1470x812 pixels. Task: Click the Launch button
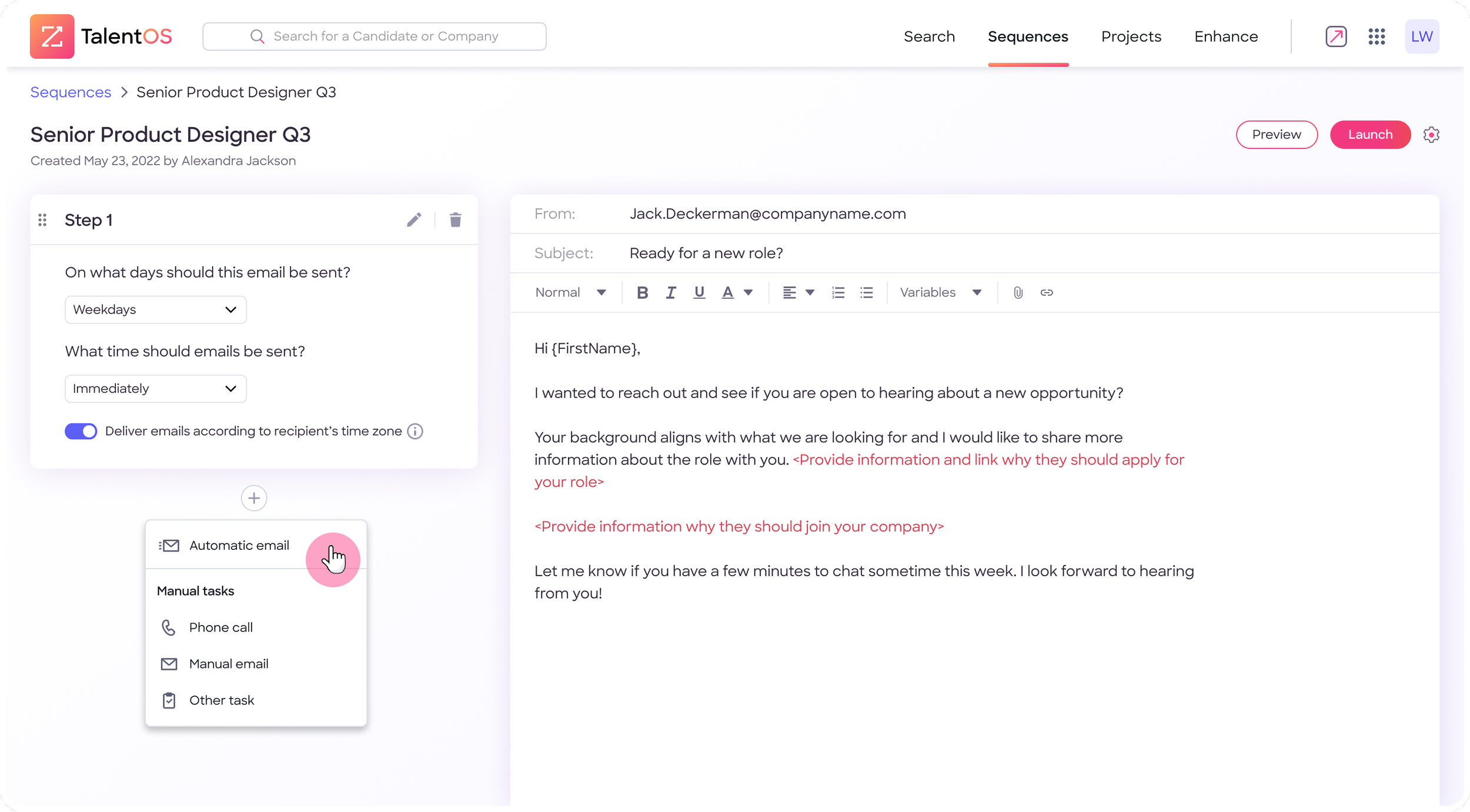[1370, 135]
